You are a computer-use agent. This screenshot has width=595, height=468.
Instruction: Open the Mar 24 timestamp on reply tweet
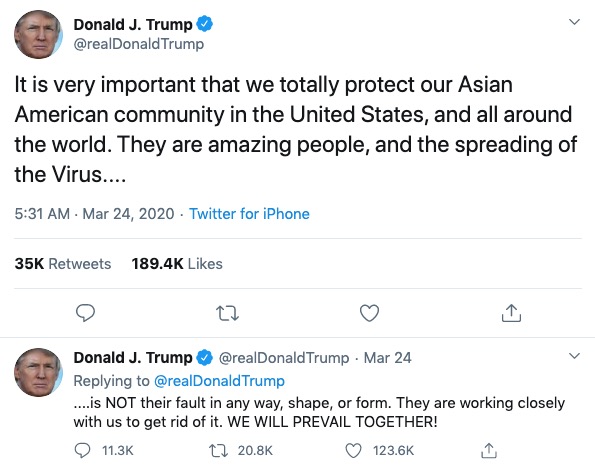pos(387,358)
